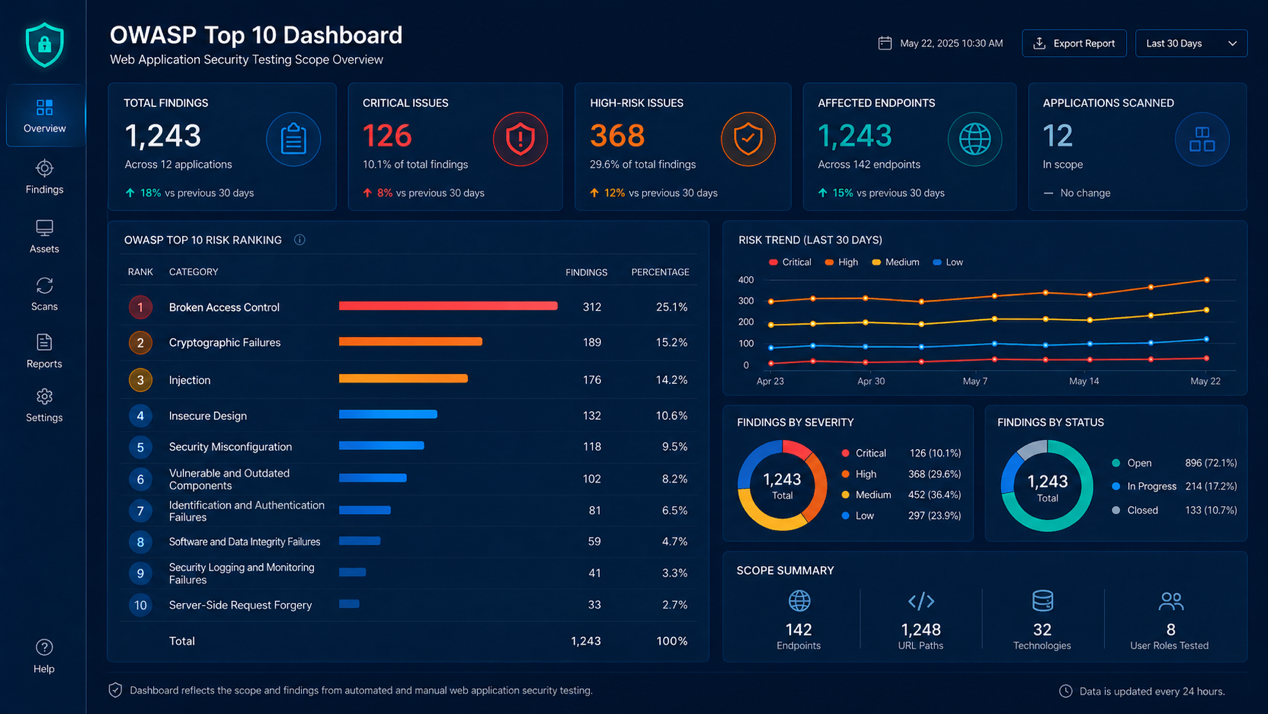Click the 2.7% percentage value
Viewport: 1268px width, 714px height.
pos(675,605)
